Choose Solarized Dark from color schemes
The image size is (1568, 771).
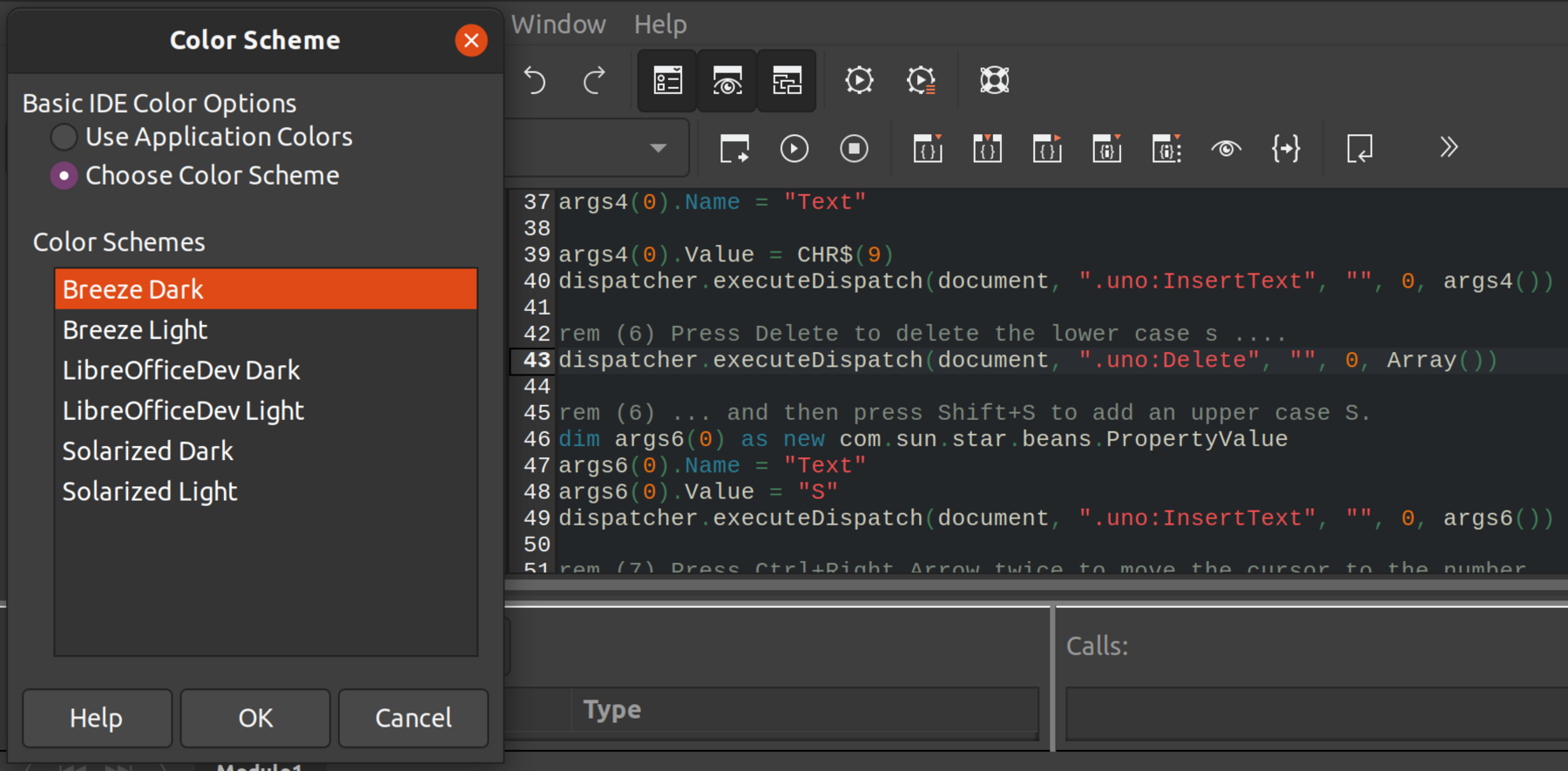(148, 451)
